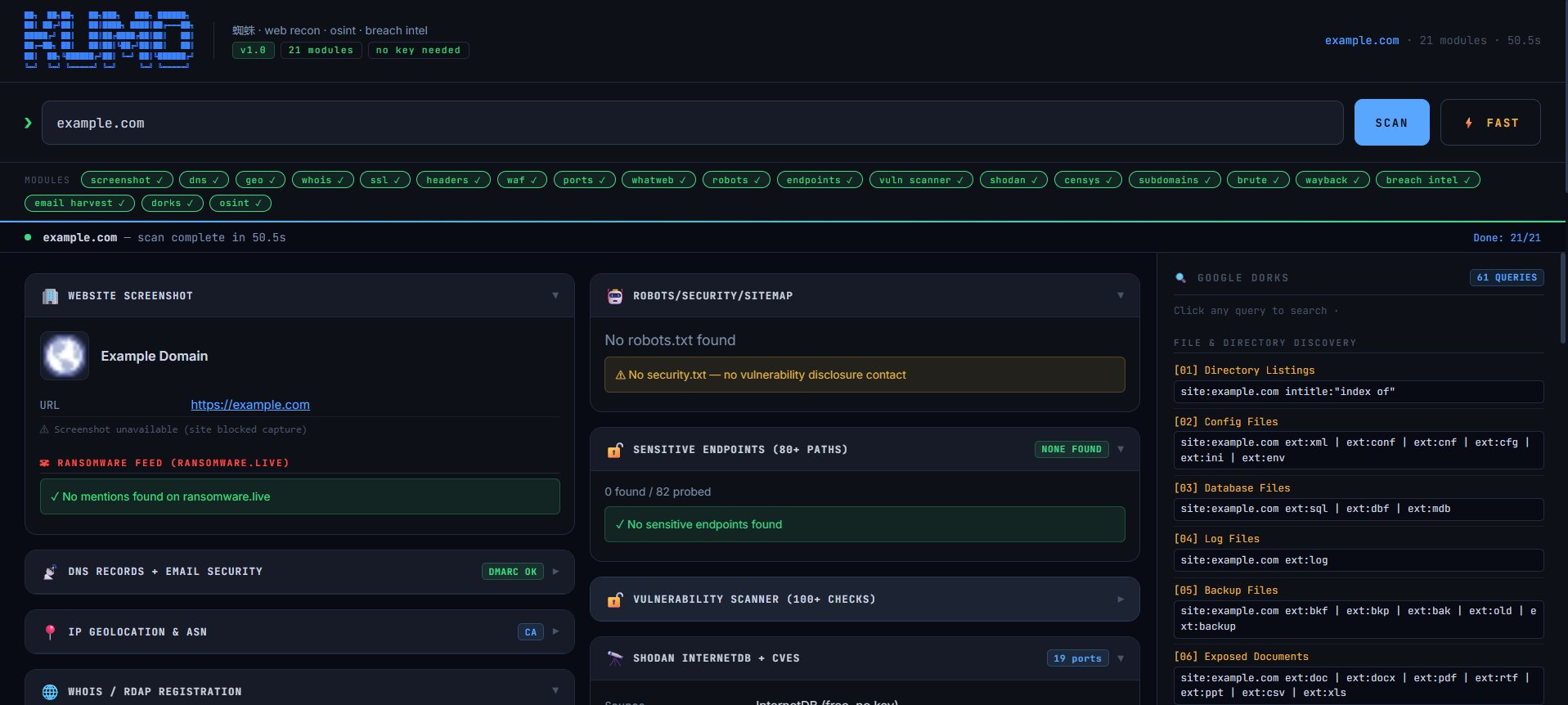Toggle the waf module chip
The height and width of the screenshot is (705, 1568).
[522, 180]
